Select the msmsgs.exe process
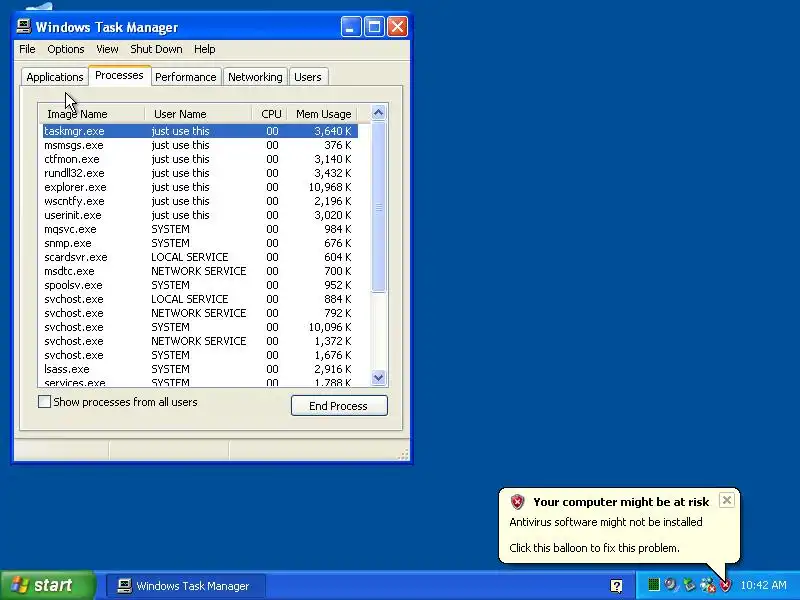This screenshot has width=800, height=600. coord(200,145)
